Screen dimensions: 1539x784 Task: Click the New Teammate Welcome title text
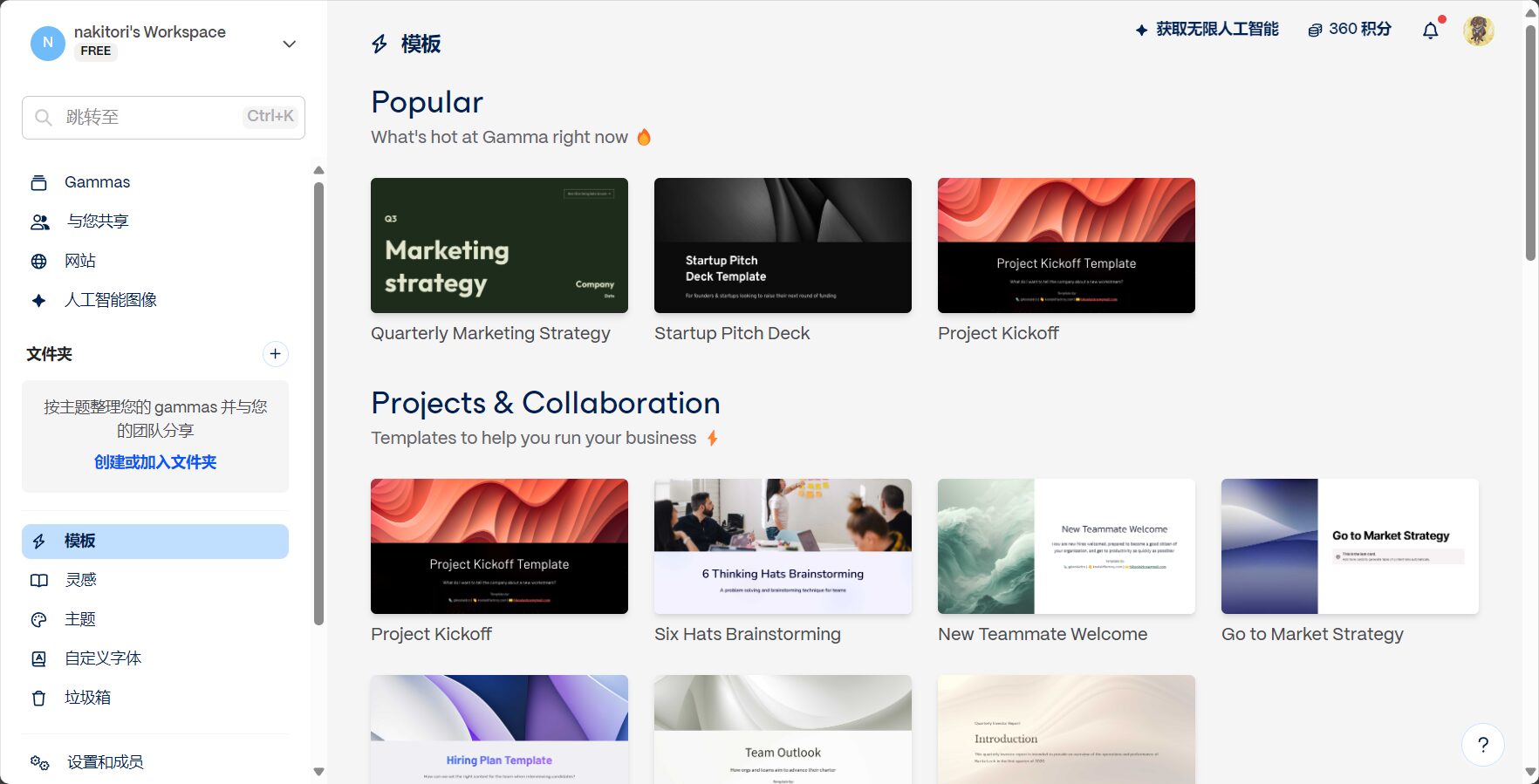1043,635
